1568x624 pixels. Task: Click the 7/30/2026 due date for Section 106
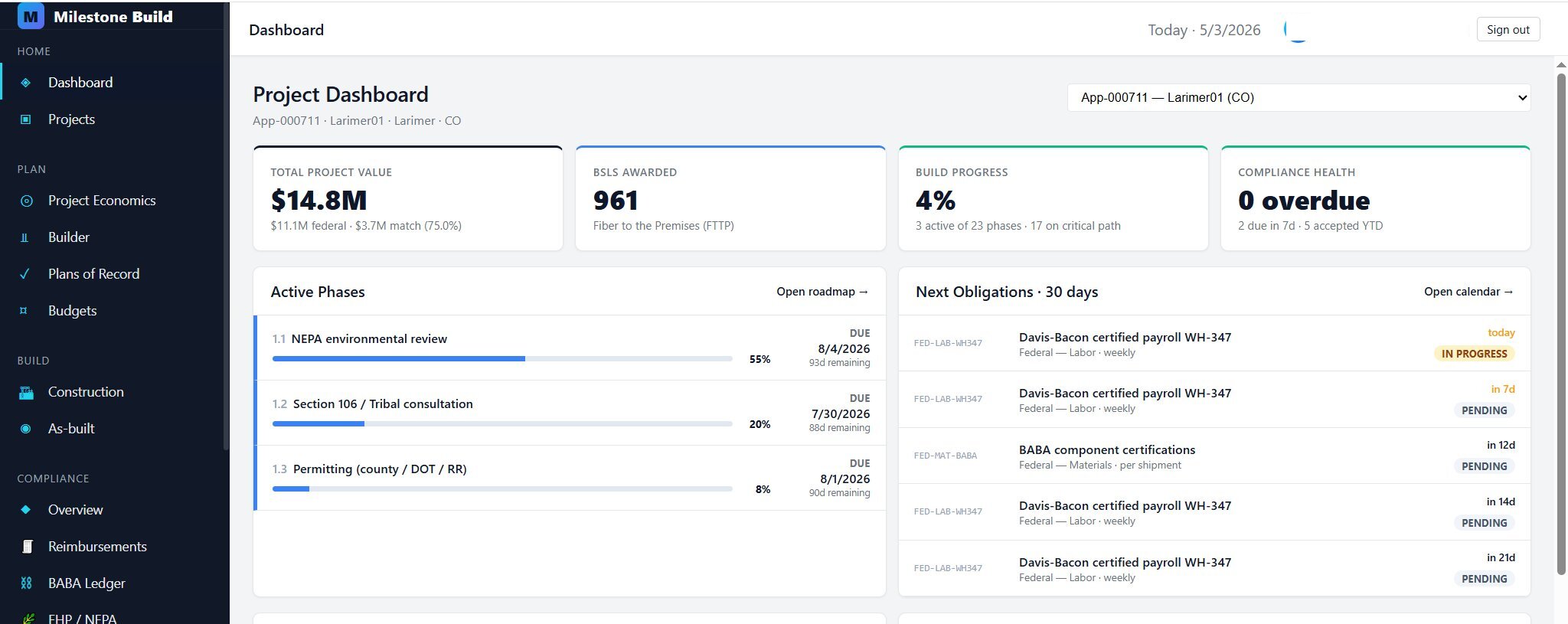(841, 413)
